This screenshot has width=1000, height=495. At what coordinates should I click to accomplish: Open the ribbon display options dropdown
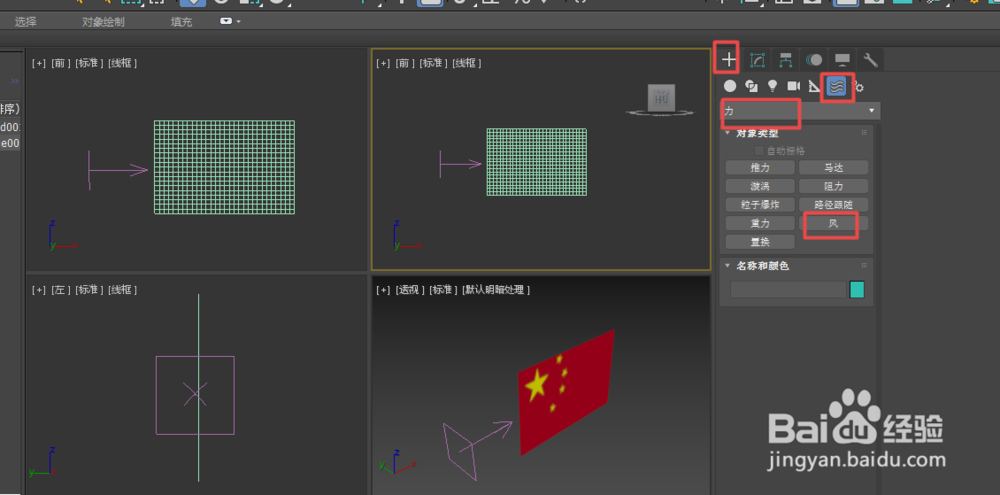pos(230,21)
